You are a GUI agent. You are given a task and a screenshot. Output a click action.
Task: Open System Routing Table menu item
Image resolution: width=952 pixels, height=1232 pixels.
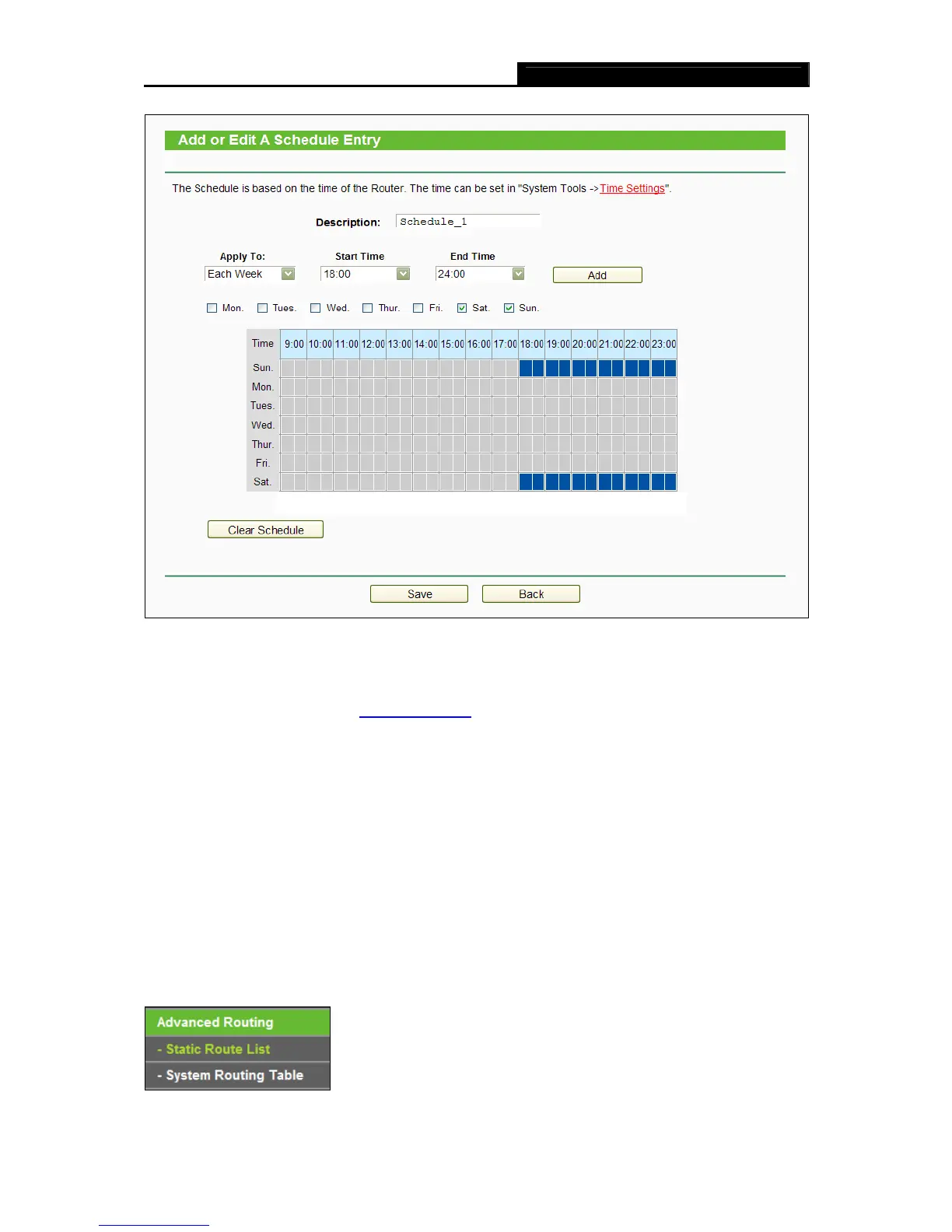(x=237, y=1076)
